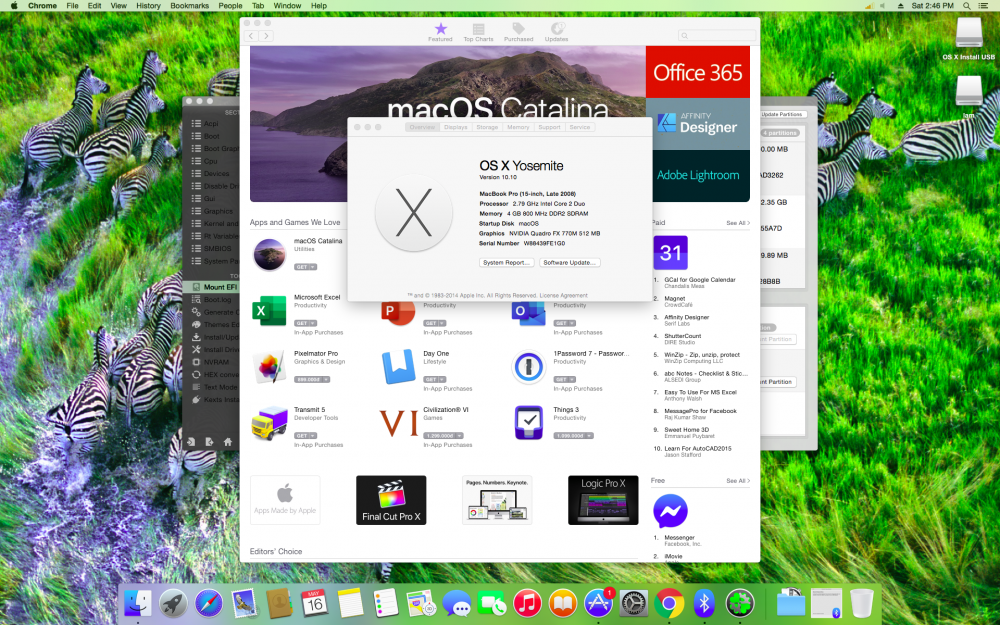This screenshot has width=1000, height=625.
Task: Switch to Storage tab in About window
Action: click(x=487, y=128)
